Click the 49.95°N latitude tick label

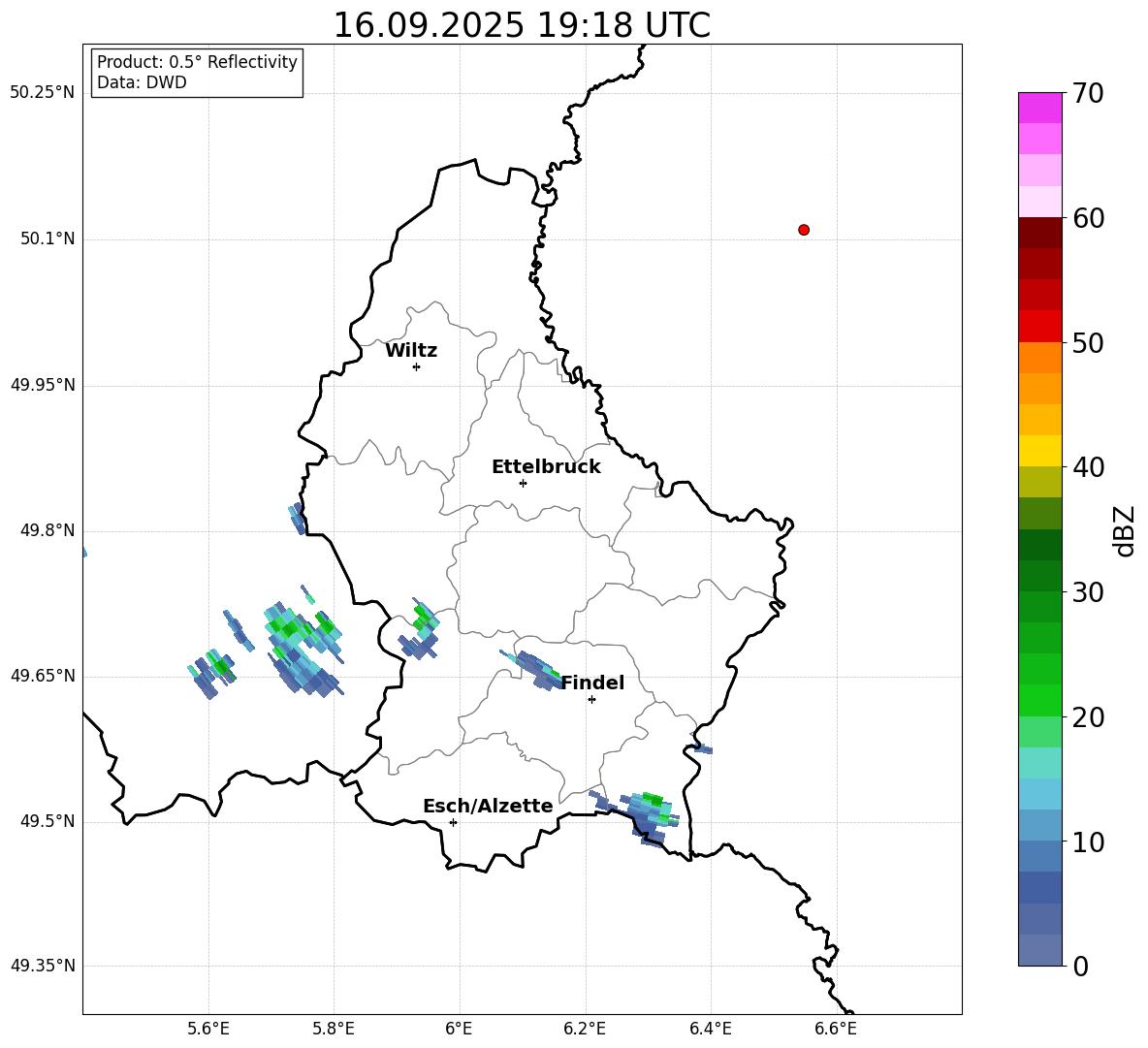click(43, 384)
